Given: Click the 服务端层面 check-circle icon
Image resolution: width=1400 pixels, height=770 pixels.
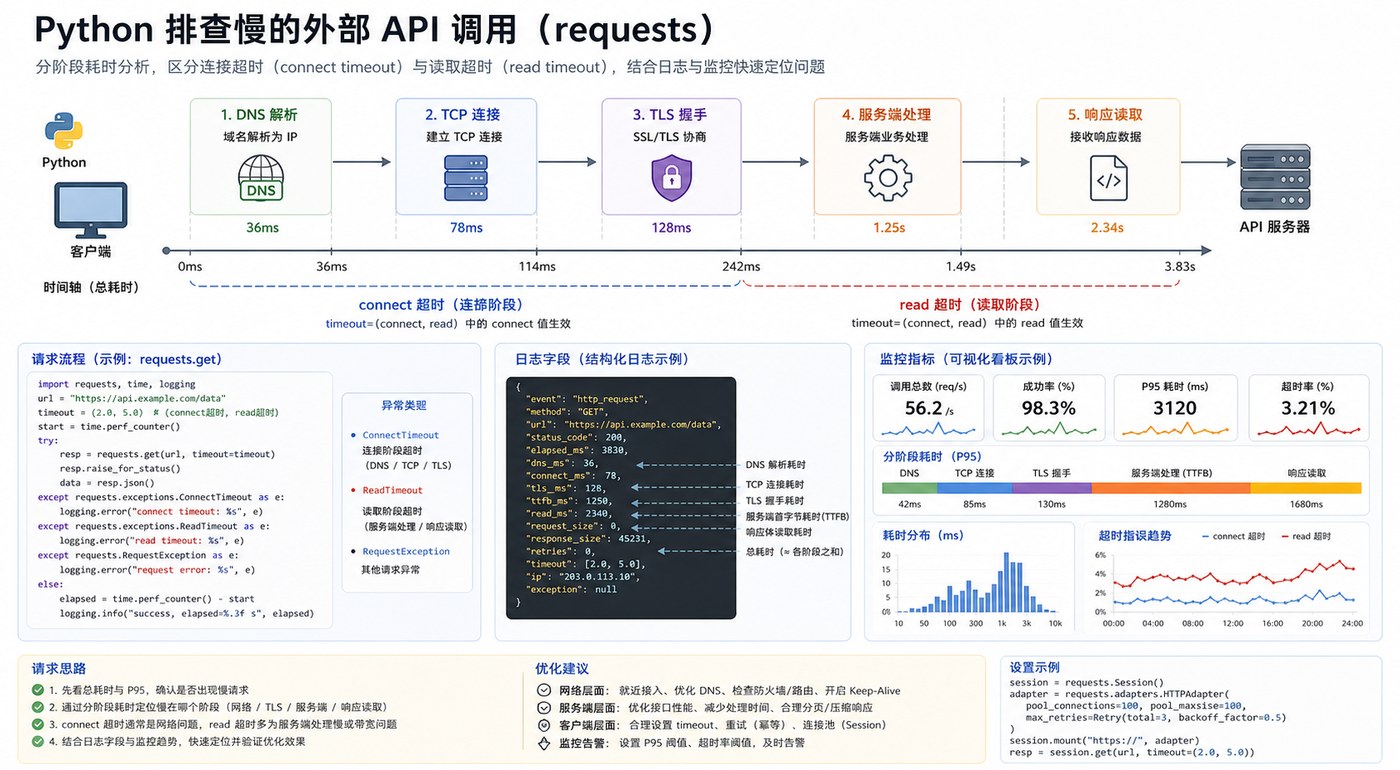Looking at the screenshot, I should coord(544,707).
